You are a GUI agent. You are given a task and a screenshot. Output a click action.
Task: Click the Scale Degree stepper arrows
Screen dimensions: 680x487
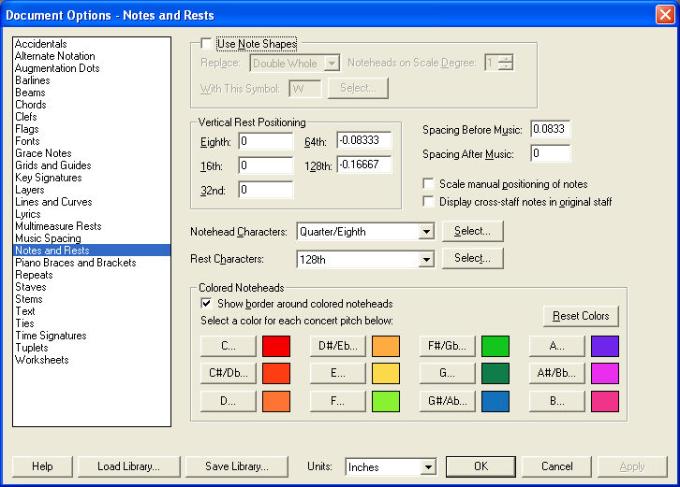[505, 62]
